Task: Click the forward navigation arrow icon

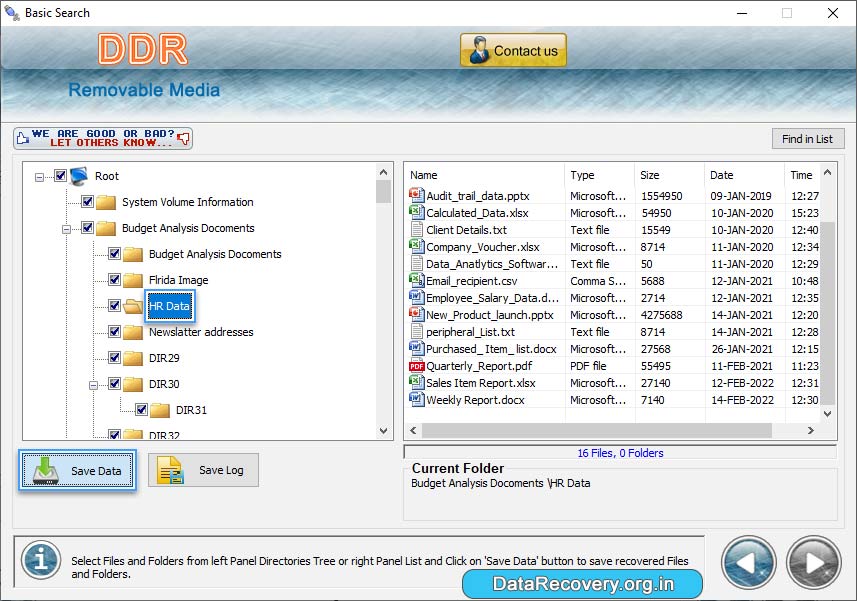Action: coord(812,562)
